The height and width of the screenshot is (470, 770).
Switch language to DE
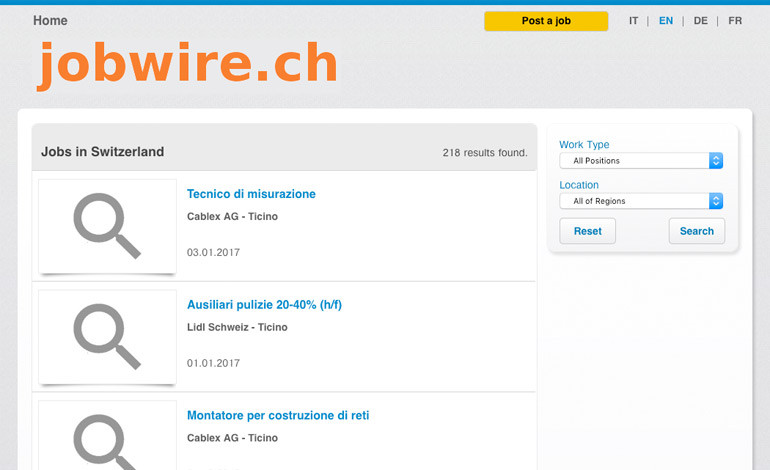click(701, 21)
